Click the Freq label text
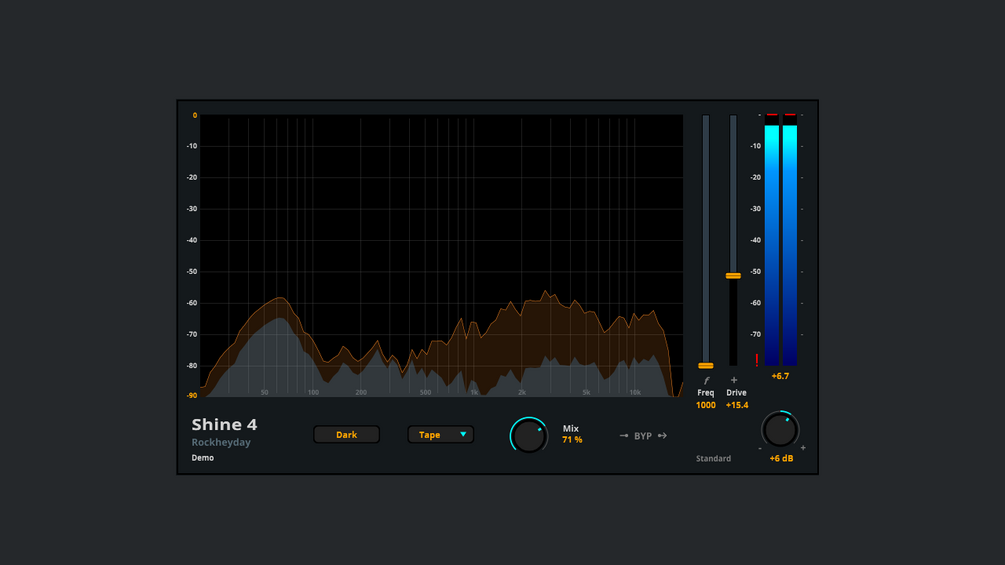Image resolution: width=1005 pixels, height=565 pixels. pos(706,393)
